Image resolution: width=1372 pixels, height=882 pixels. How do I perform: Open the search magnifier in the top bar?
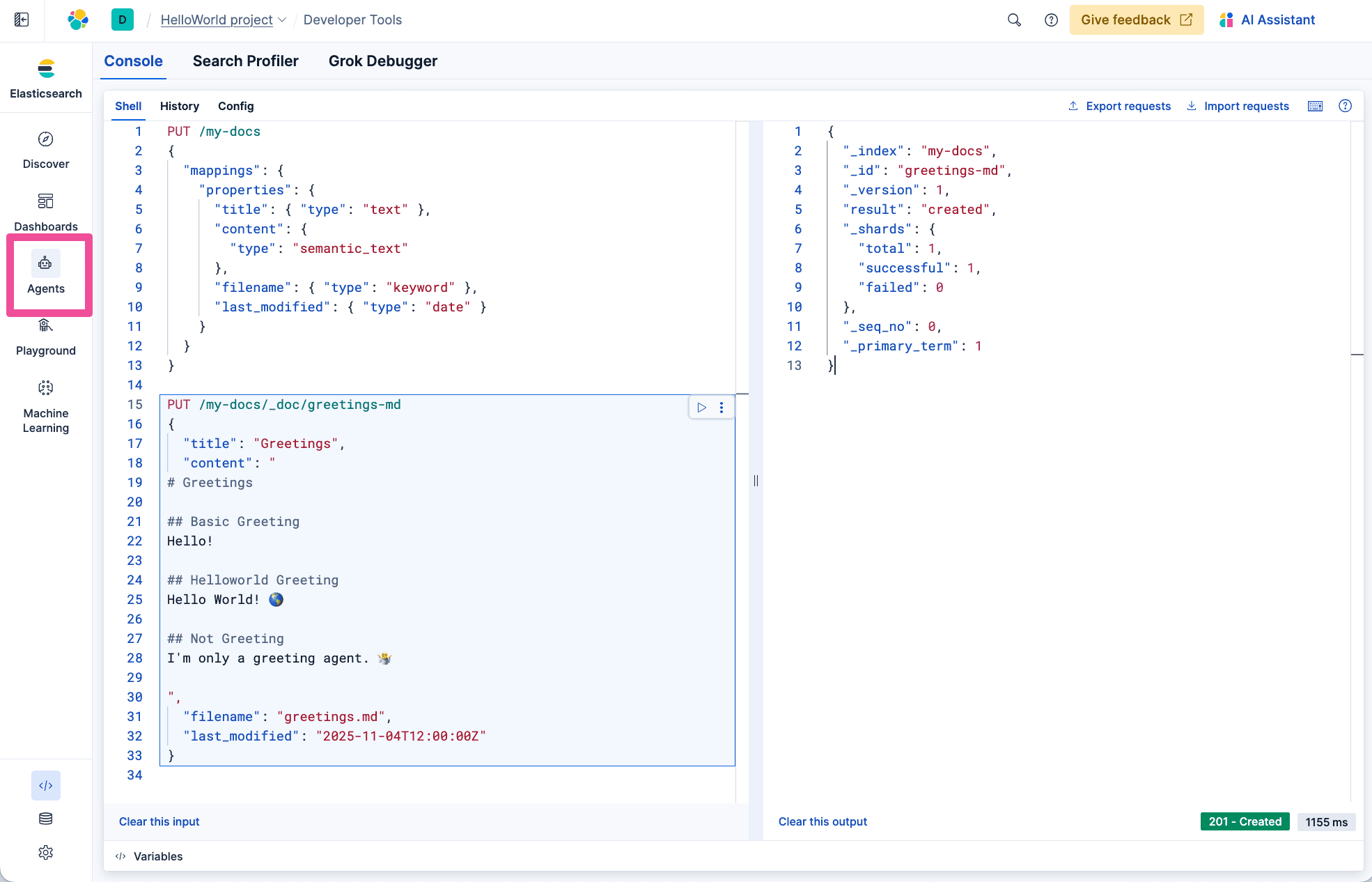click(x=1014, y=20)
